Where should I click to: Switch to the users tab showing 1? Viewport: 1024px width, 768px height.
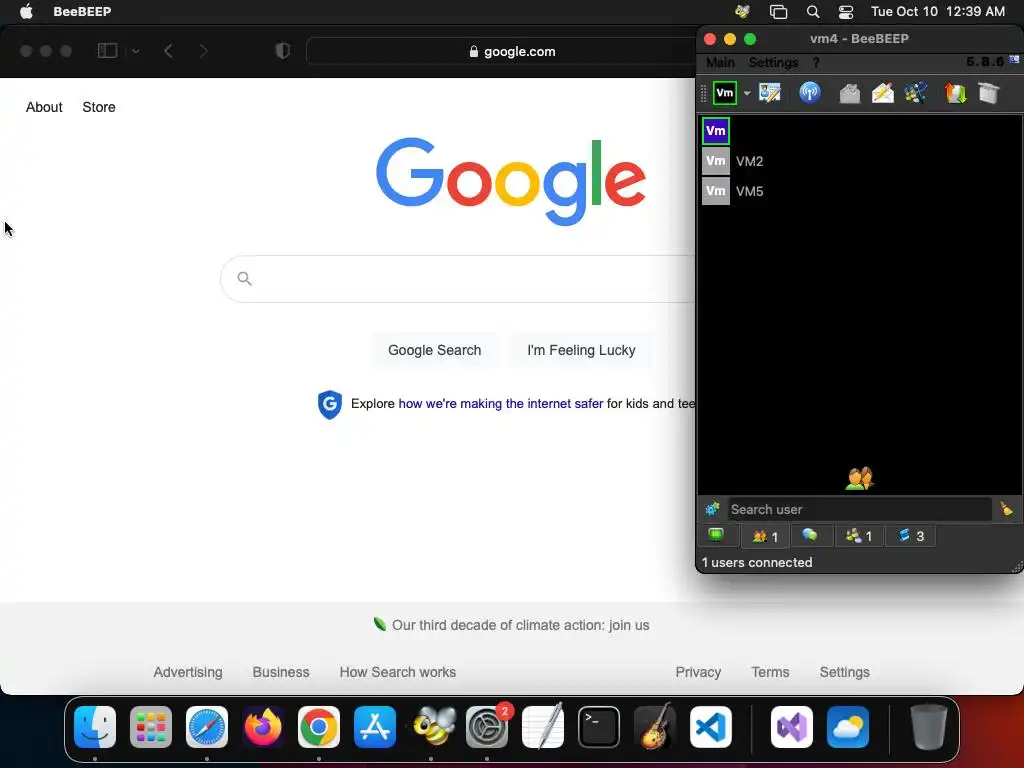pos(765,536)
